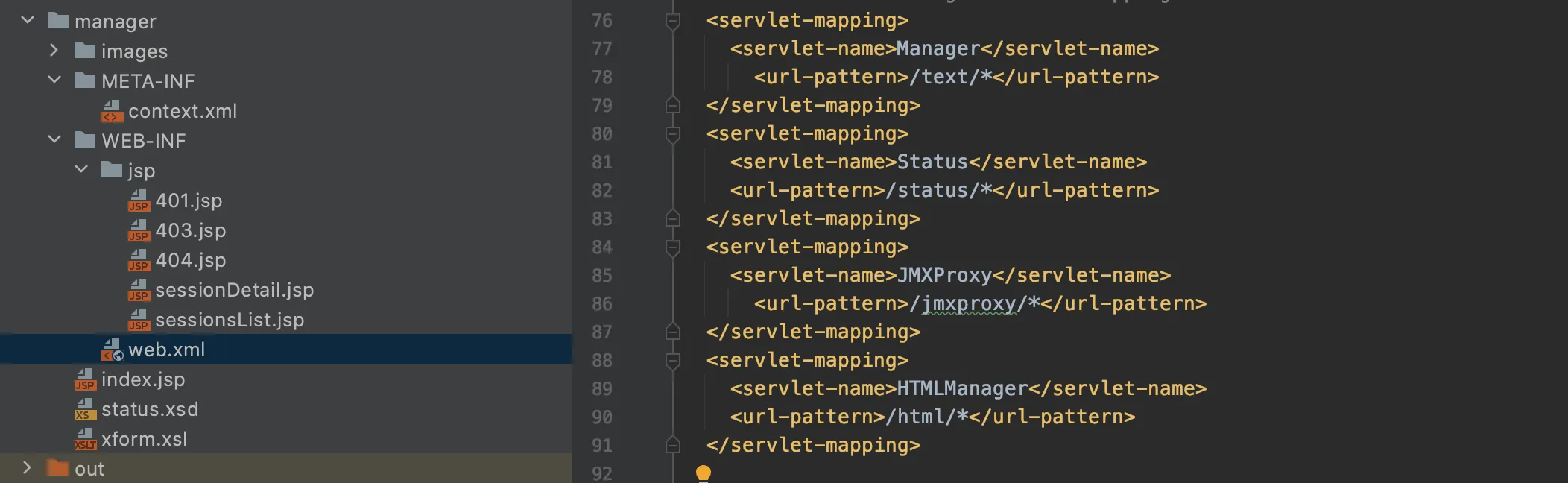Fold the closing tag marker at line 87
1568x483 pixels.
(x=672, y=332)
